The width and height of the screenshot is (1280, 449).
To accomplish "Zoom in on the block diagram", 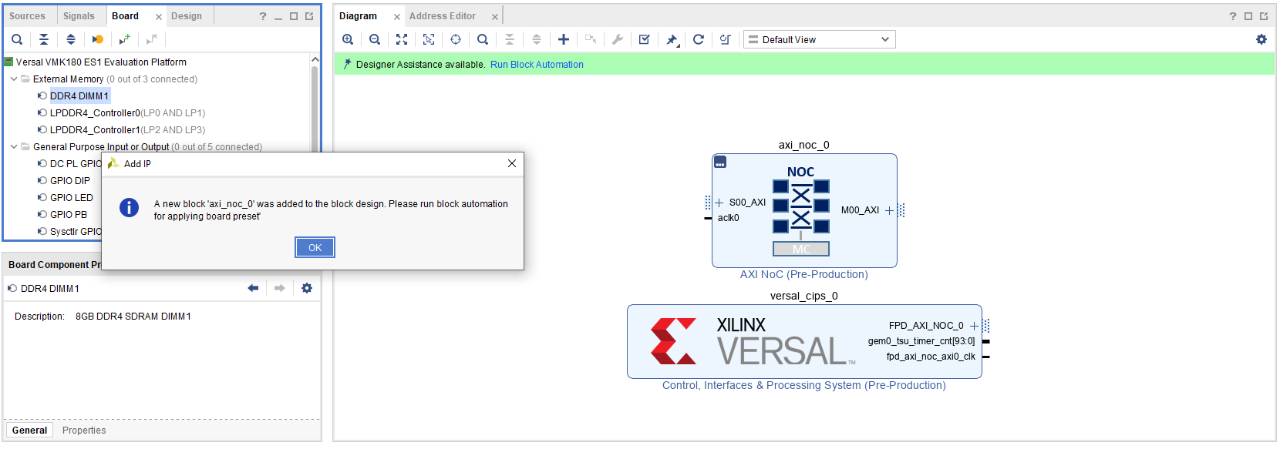I will (348, 39).
